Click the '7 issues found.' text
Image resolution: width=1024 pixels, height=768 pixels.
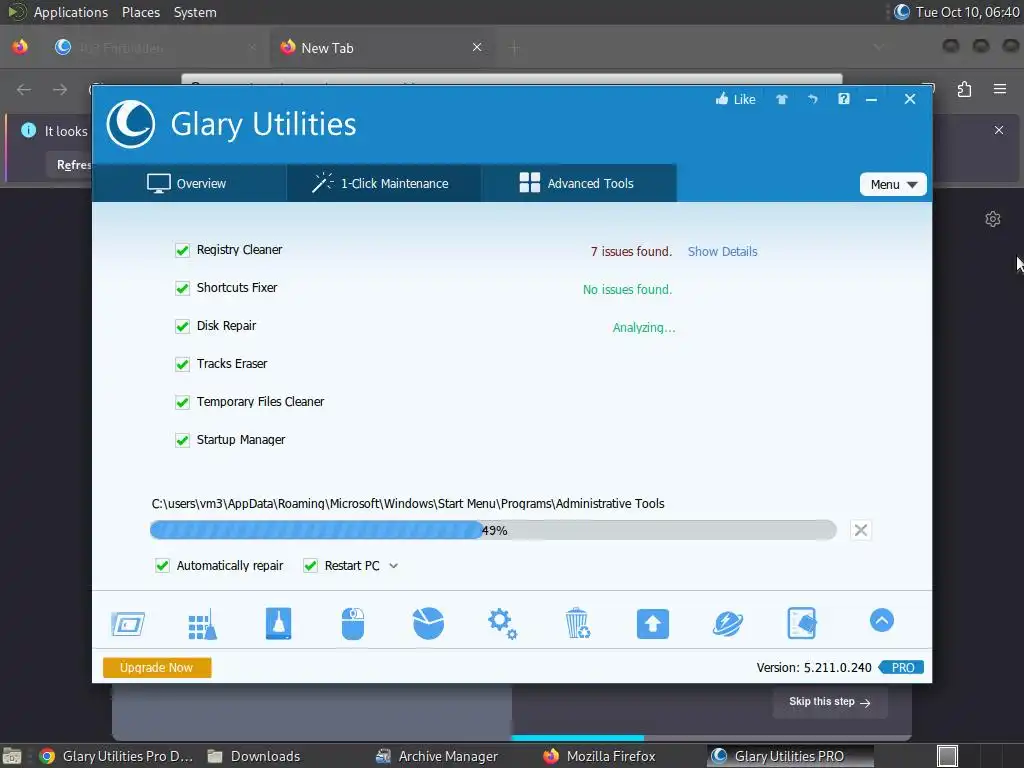[x=631, y=251]
